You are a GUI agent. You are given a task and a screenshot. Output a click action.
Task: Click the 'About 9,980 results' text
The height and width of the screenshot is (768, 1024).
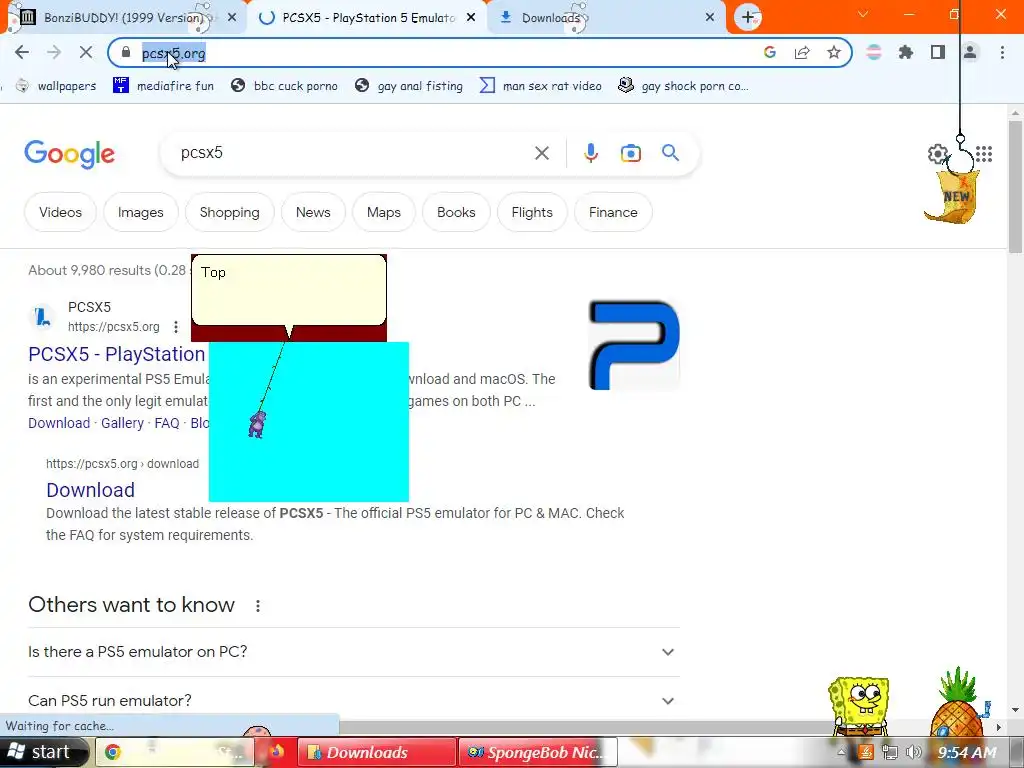(x=107, y=270)
